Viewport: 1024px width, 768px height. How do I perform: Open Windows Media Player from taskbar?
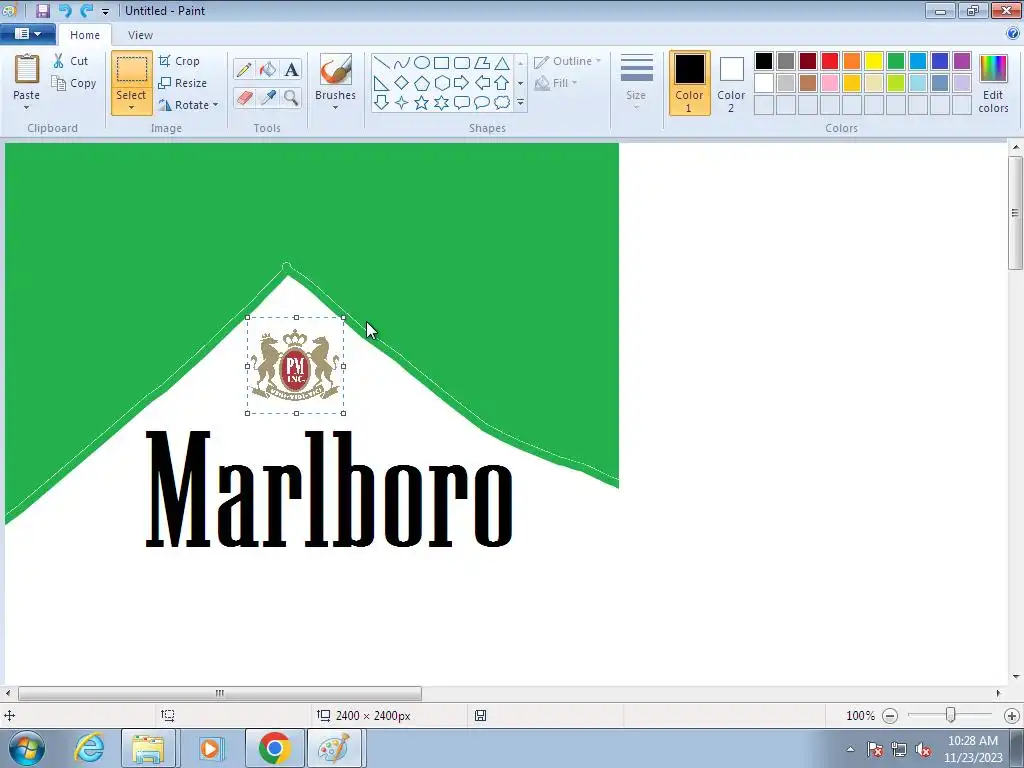coord(211,748)
